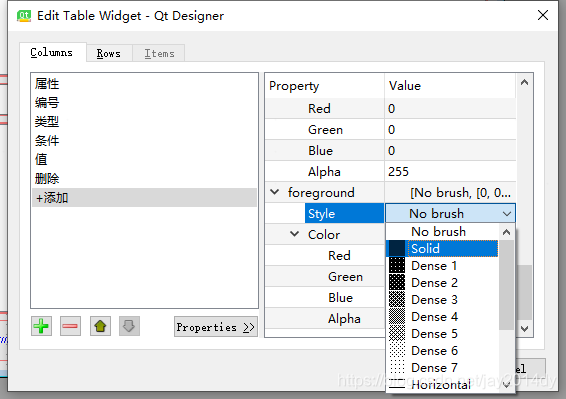The image size is (566, 399).
Task: Pick the Dense 3 pattern icon
Action: [397, 299]
